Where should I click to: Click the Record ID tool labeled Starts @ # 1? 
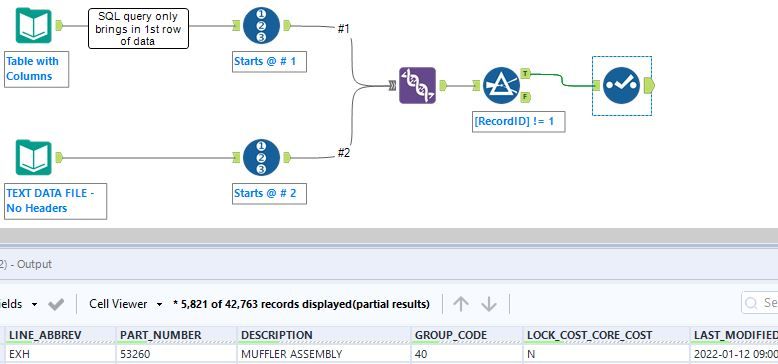261,25
